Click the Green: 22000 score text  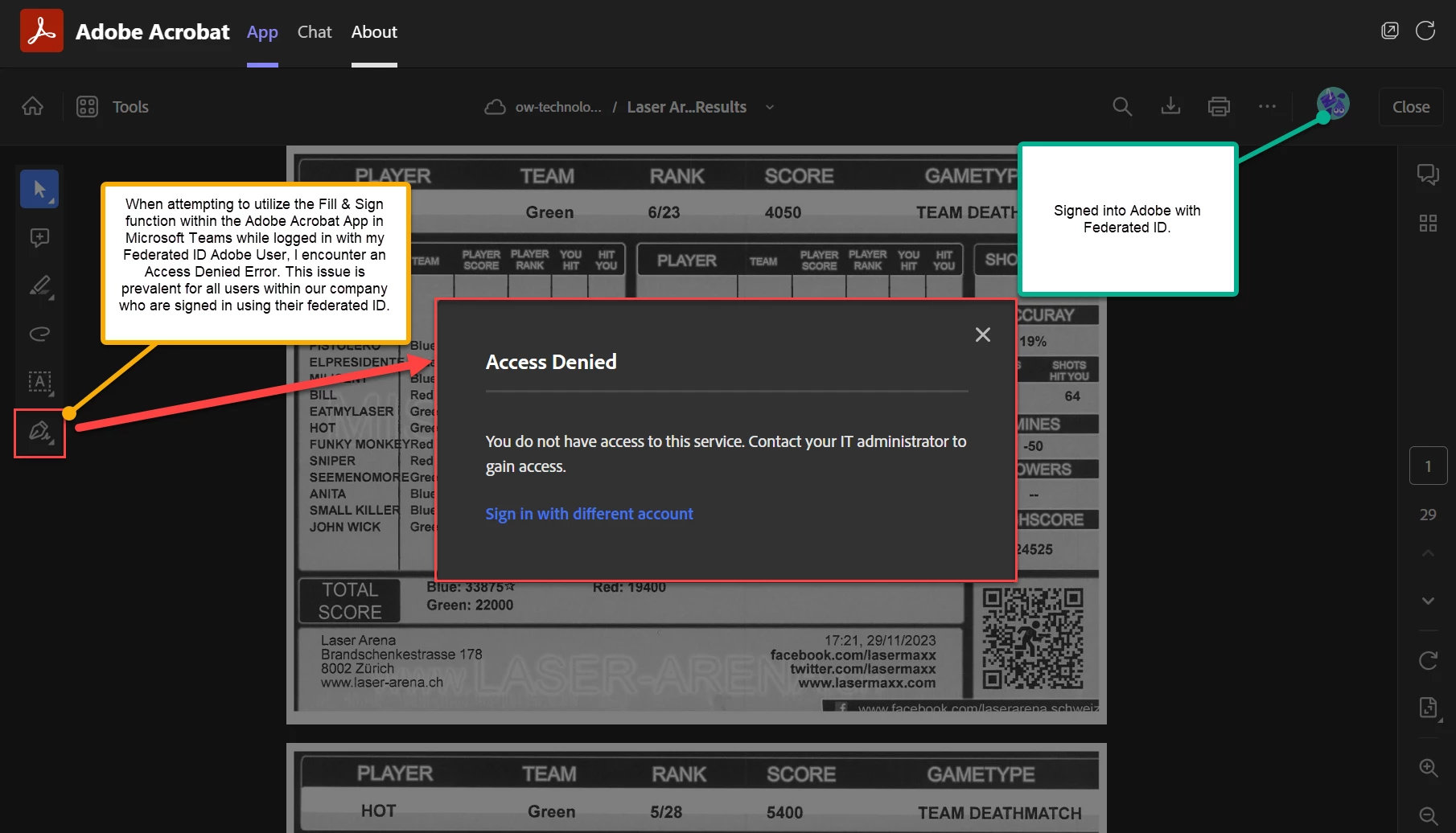click(x=470, y=605)
